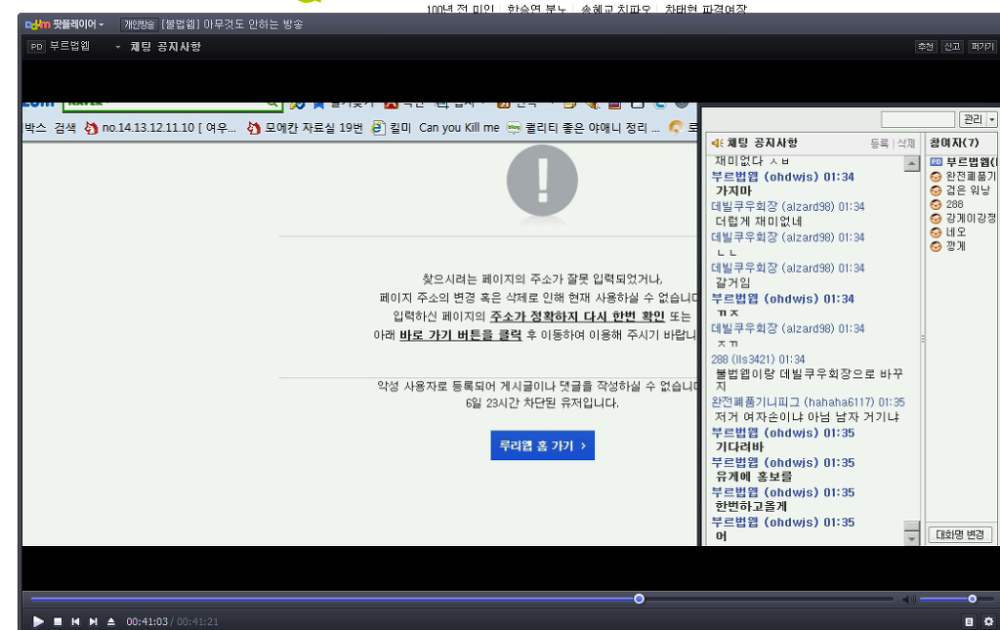Click the Stop playback icon
The width and height of the screenshot is (1000, 630).
57,622
